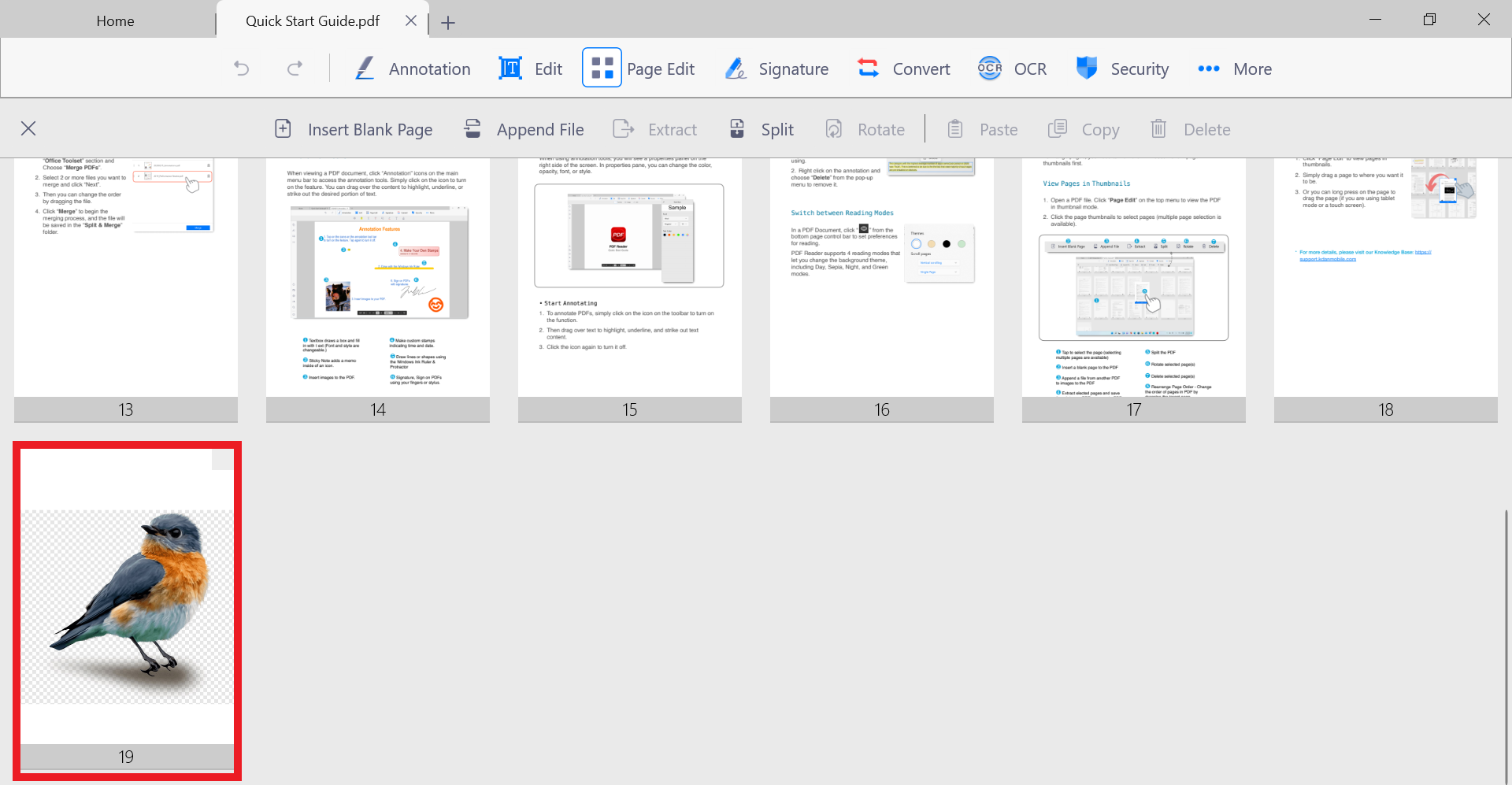The height and width of the screenshot is (785, 1512).
Task: Click the Delete trash icon
Action: click(1158, 128)
